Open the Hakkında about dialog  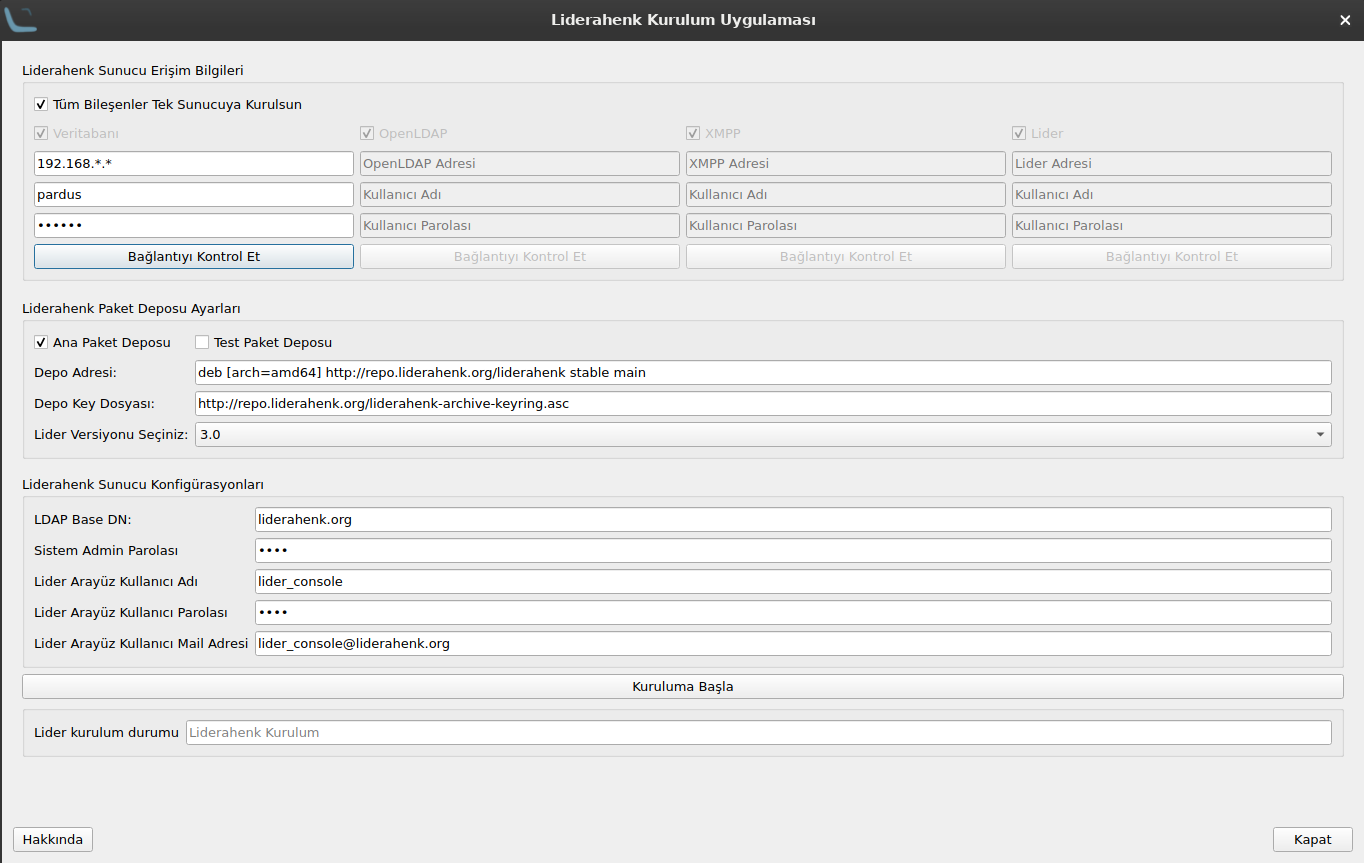53,839
